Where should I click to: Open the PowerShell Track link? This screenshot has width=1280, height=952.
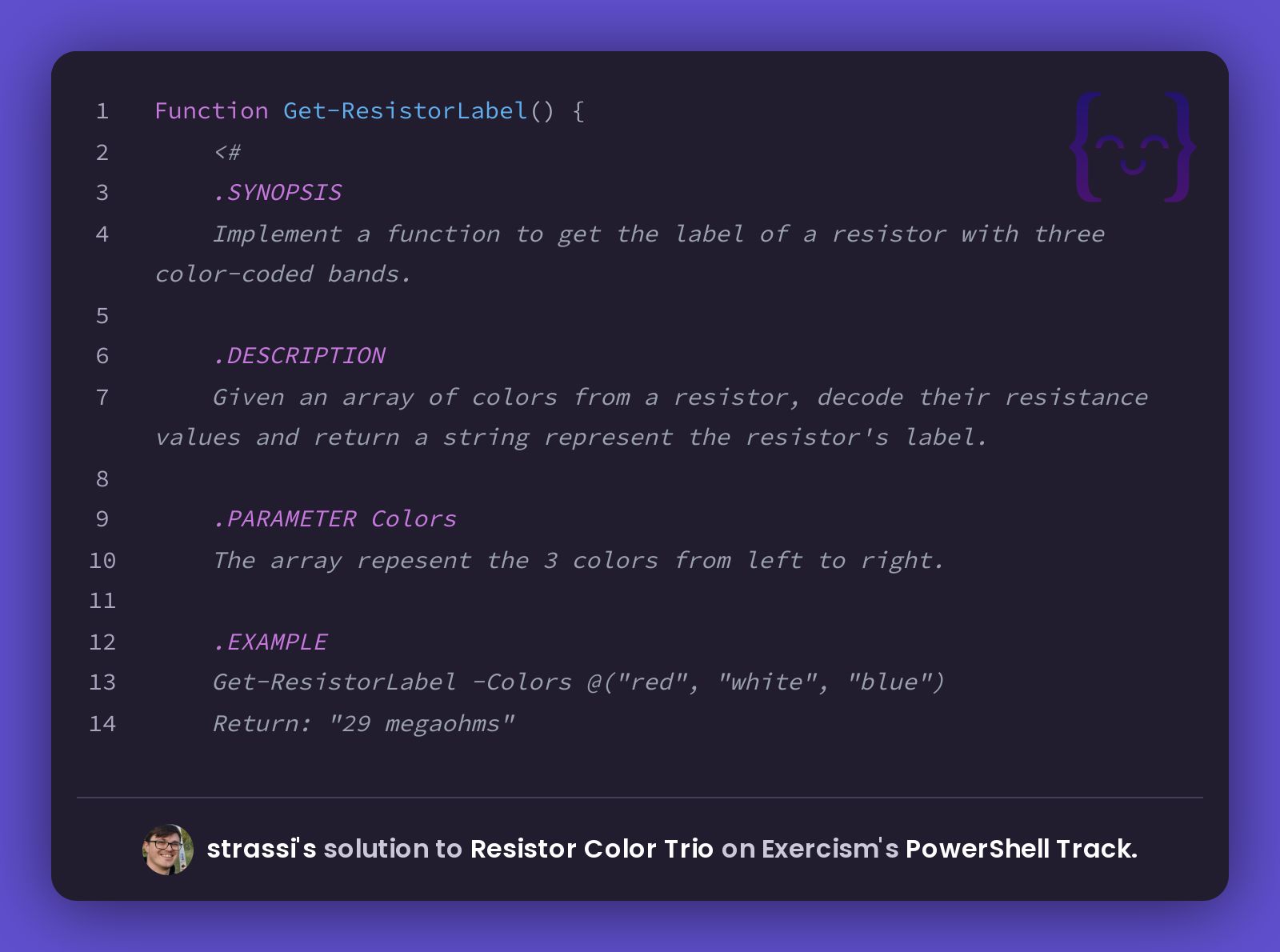tap(1021, 849)
